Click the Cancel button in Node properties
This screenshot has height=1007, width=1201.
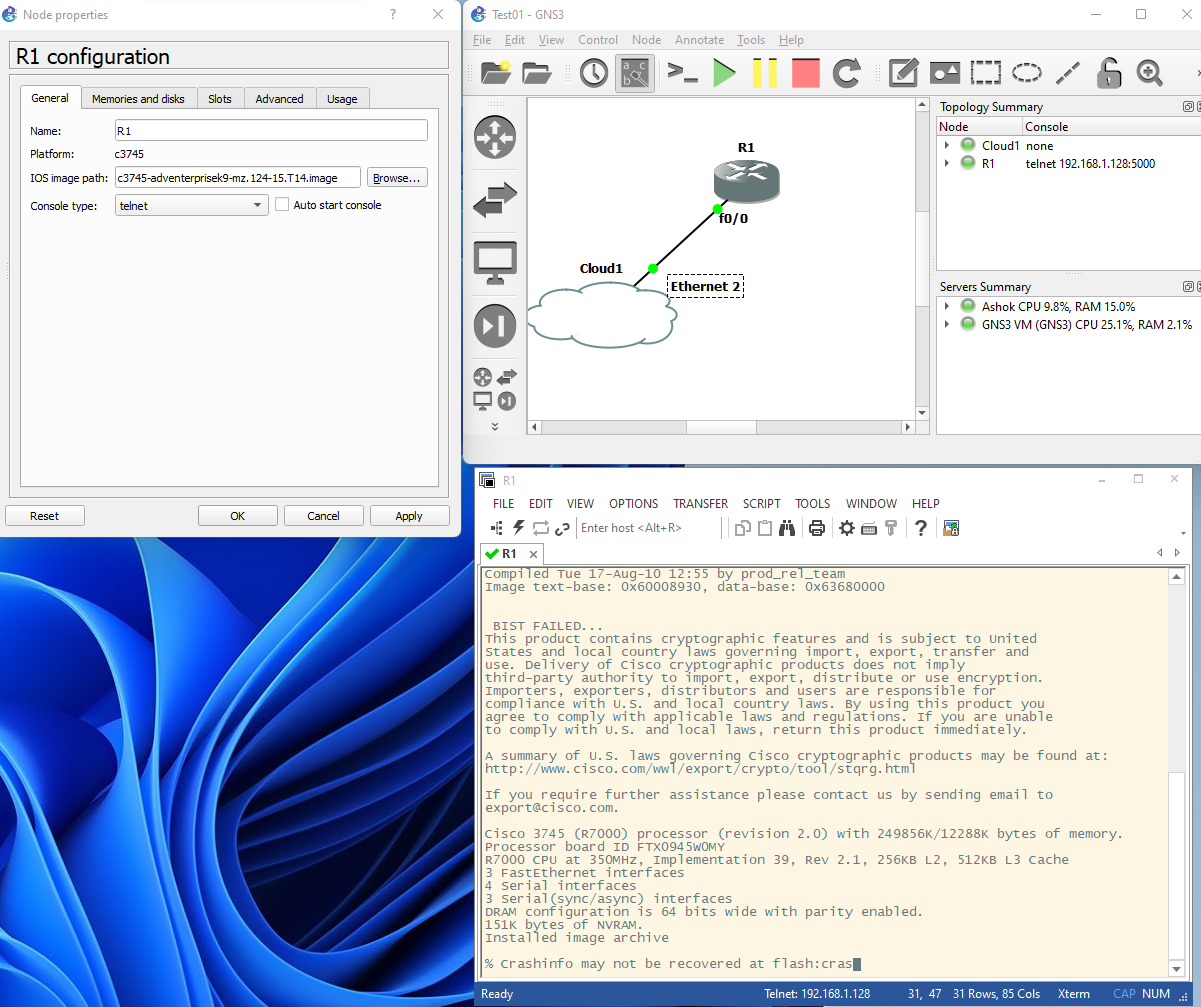(x=323, y=516)
